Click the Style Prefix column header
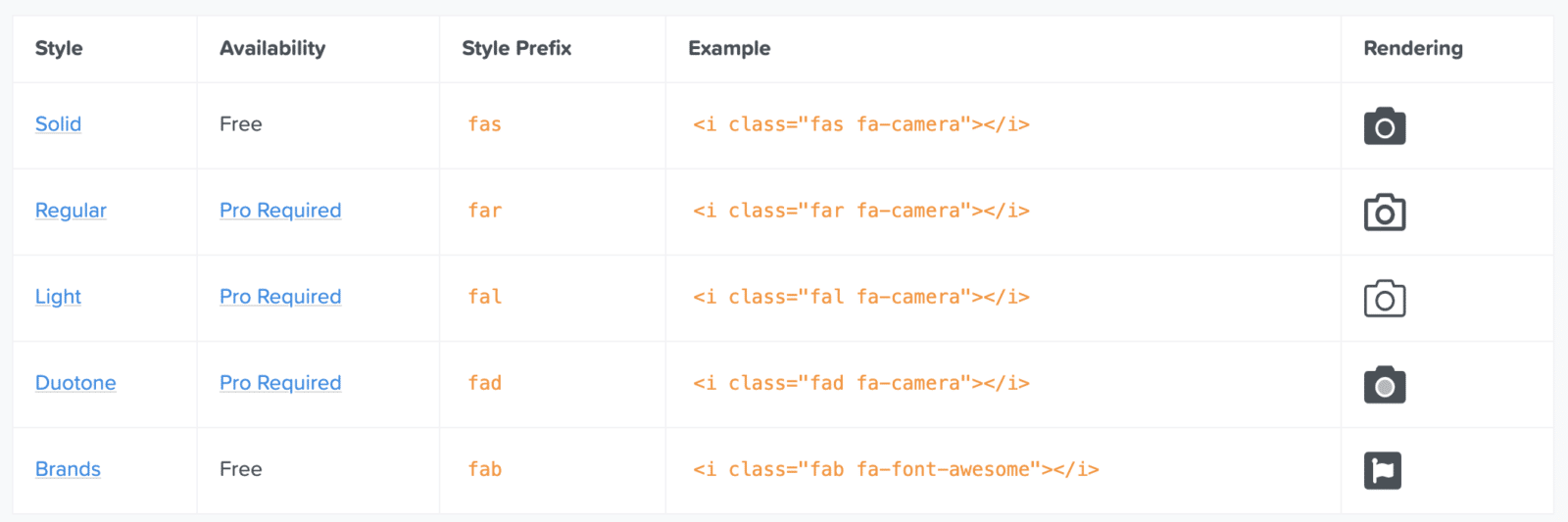The height and width of the screenshot is (522, 1568). (x=516, y=48)
